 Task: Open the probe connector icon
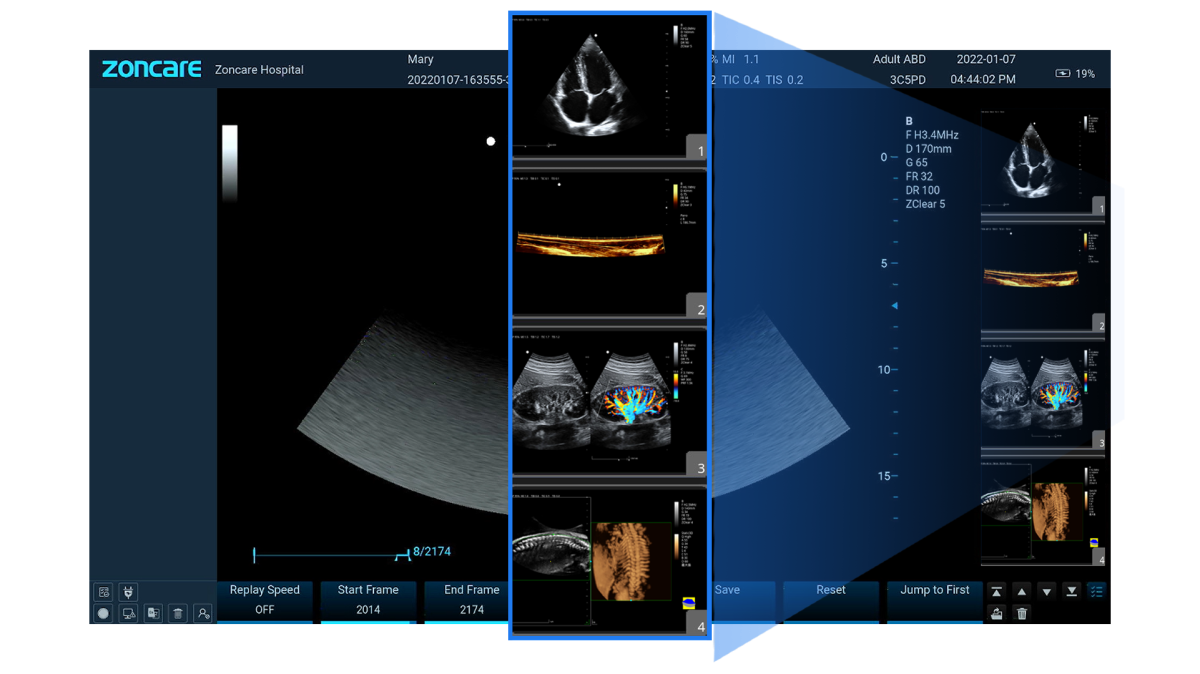128,591
